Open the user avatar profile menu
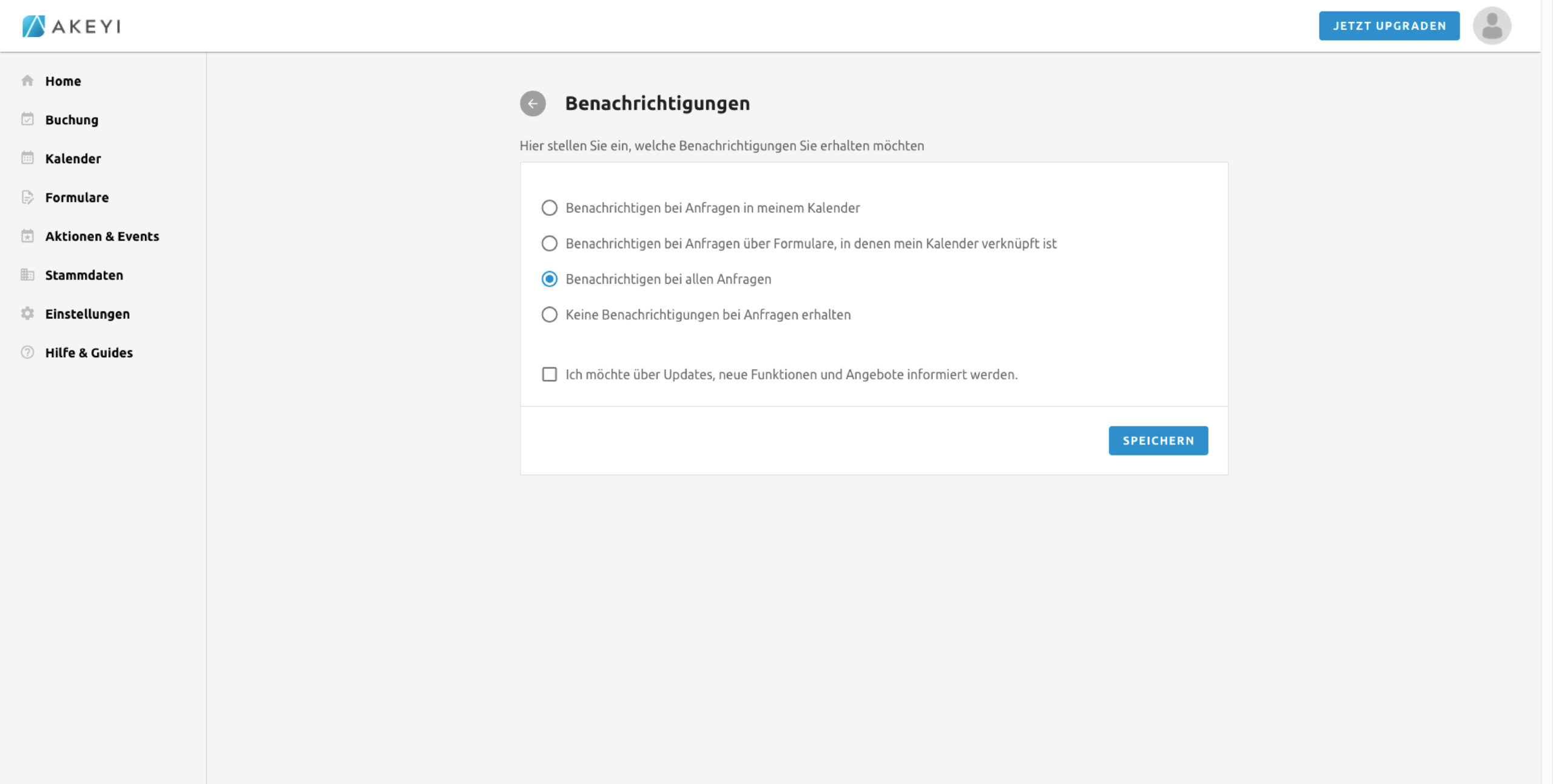Viewport: 1553px width, 784px height. click(1492, 26)
